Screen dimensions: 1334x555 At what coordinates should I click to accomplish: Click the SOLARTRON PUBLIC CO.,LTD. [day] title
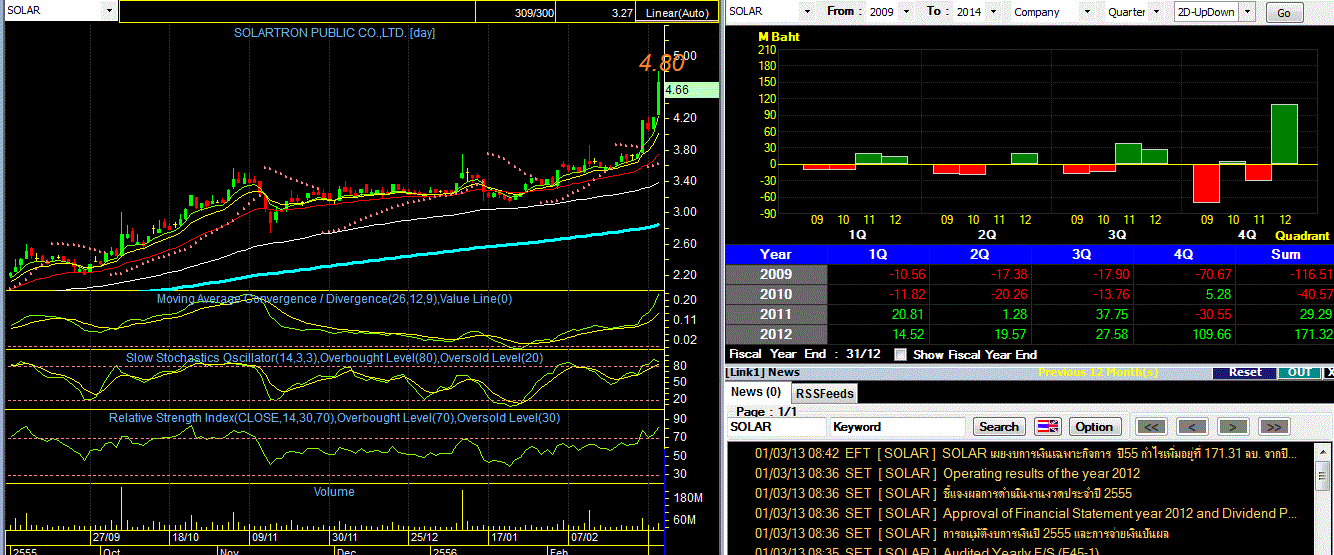pyautogui.click(x=334, y=33)
